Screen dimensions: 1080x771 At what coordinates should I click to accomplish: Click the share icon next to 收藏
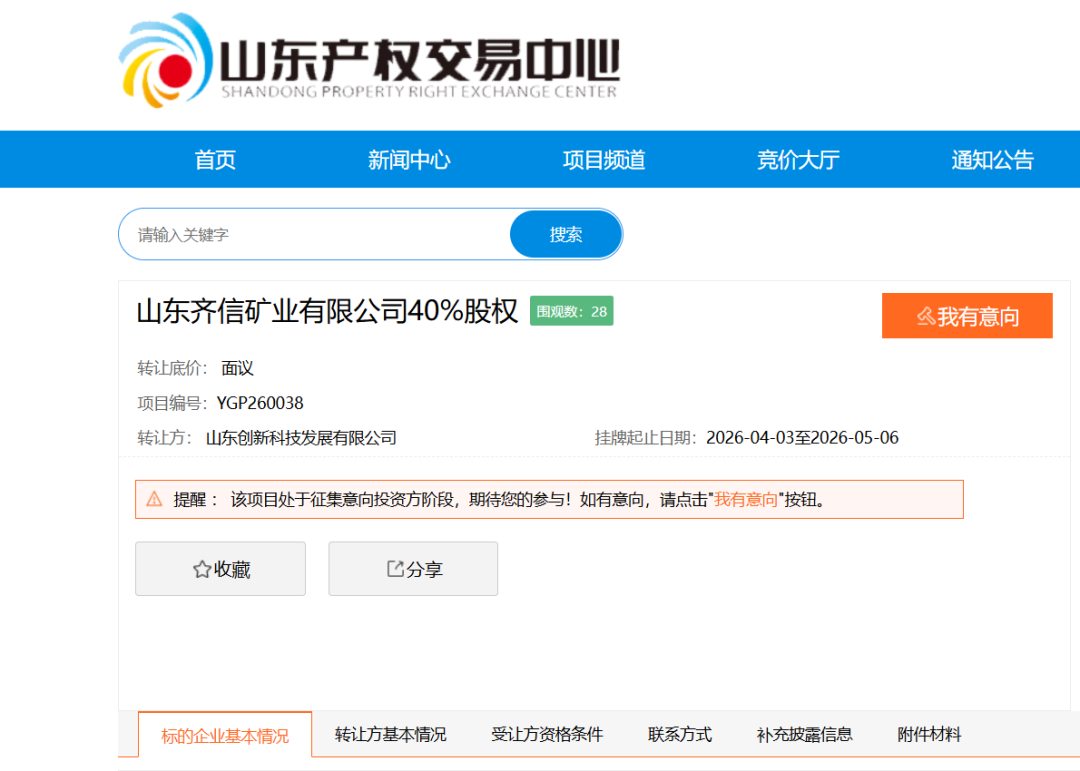coord(394,568)
